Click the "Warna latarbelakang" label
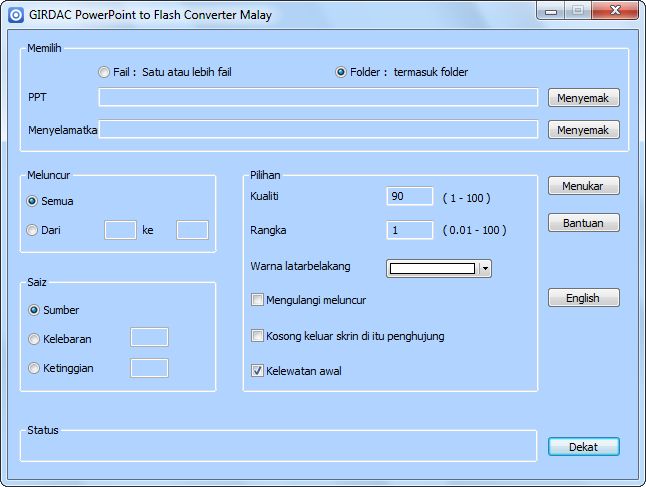Image resolution: width=646 pixels, height=487 pixels. coord(300,266)
